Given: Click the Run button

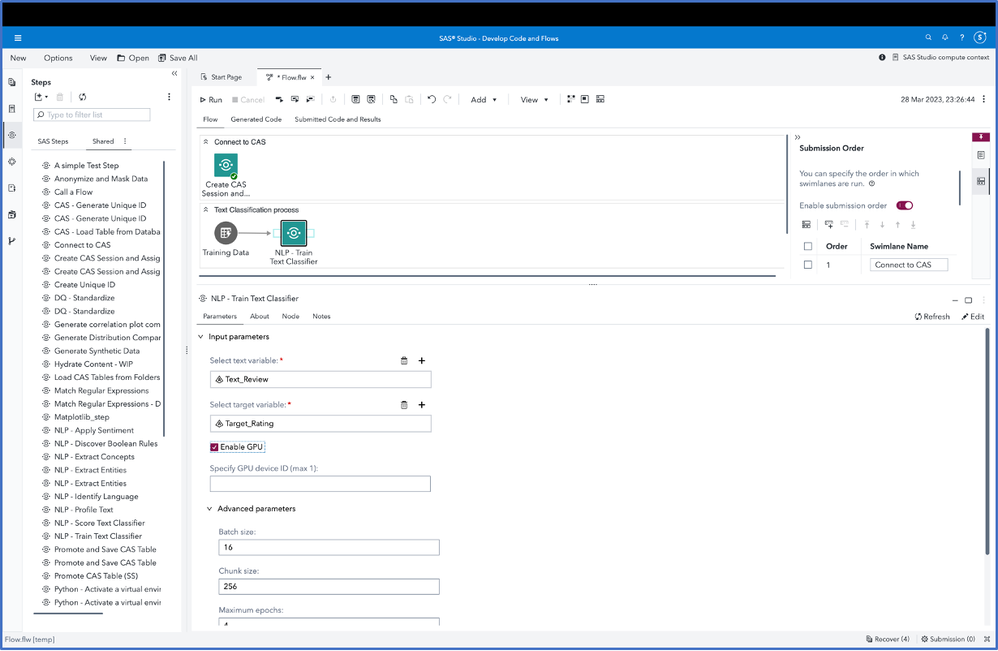Looking at the screenshot, I should tap(211, 100).
